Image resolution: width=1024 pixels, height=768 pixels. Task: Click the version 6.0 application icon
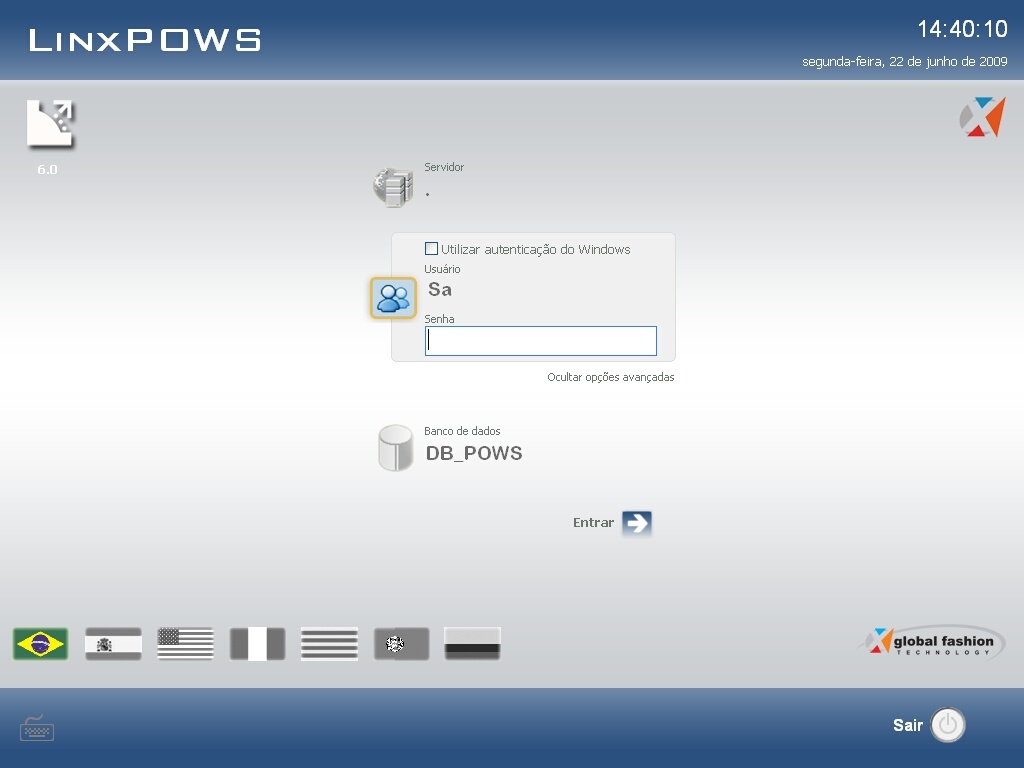pos(50,124)
